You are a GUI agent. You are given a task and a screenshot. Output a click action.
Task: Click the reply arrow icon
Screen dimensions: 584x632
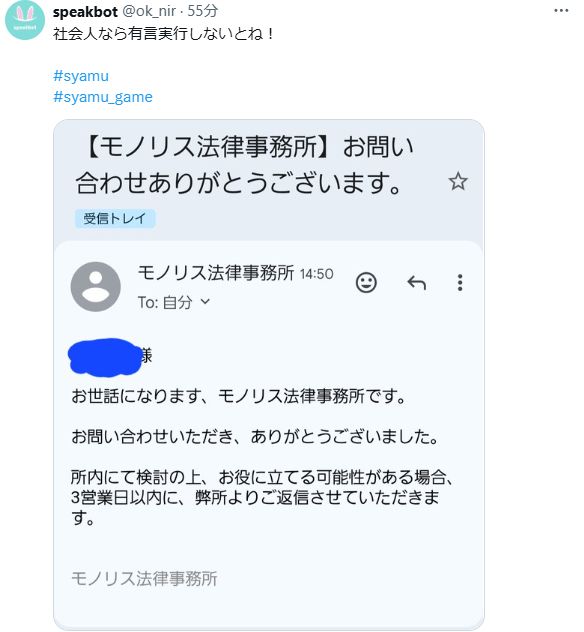coord(416,283)
